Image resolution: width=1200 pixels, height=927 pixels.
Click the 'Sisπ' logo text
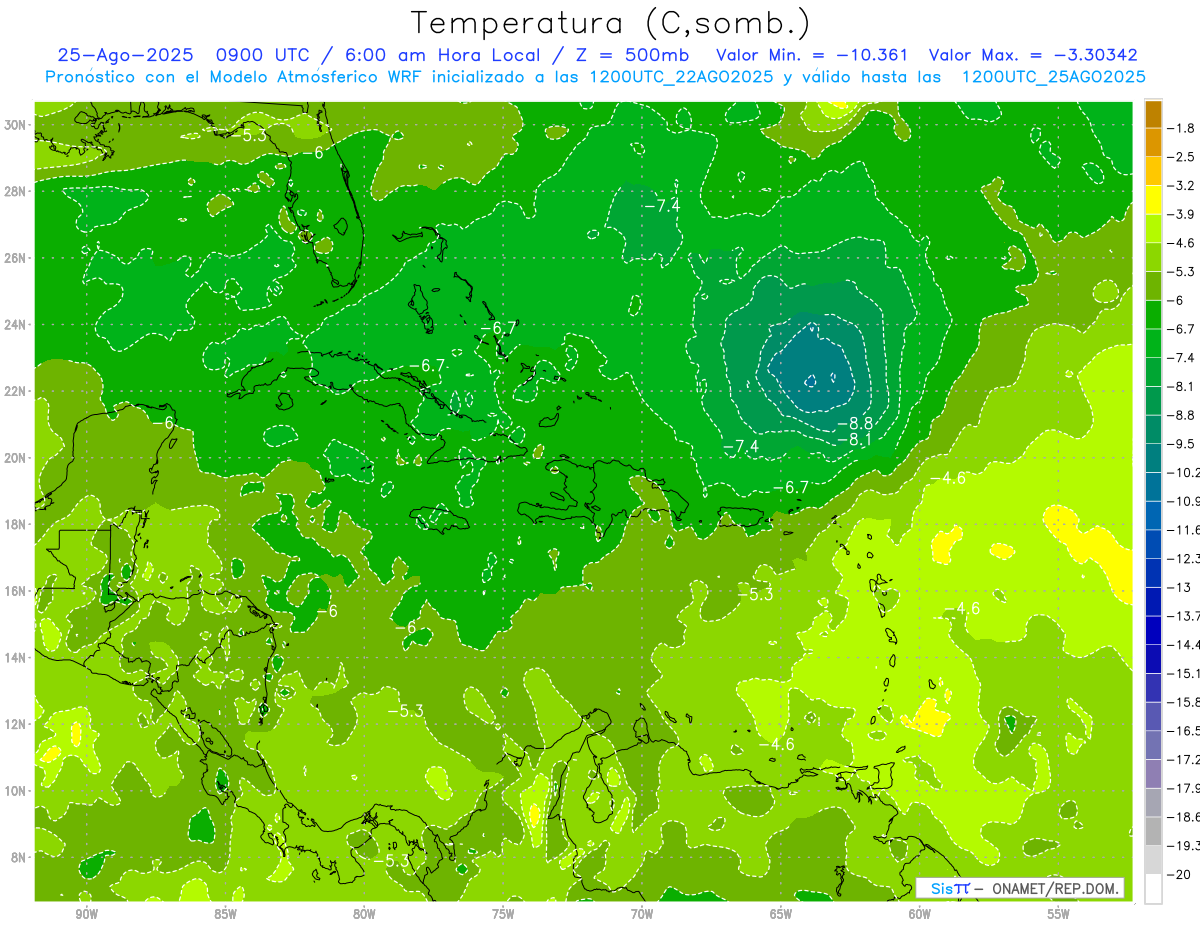click(x=950, y=888)
